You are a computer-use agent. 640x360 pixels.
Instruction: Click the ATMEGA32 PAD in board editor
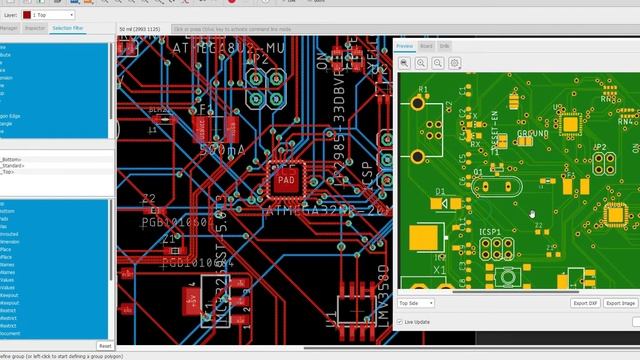coord(286,180)
